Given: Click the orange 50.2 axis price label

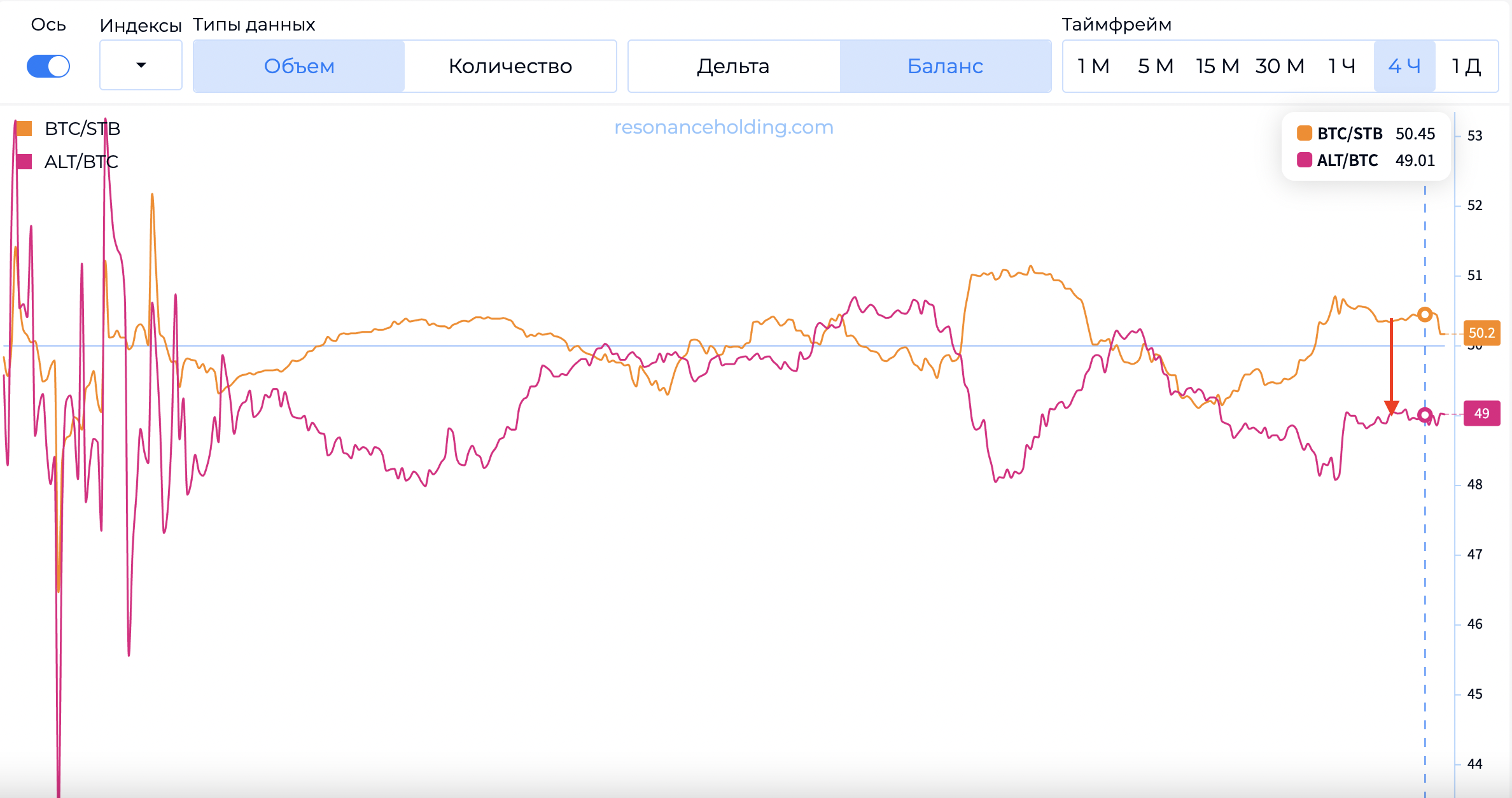Looking at the screenshot, I should point(1481,333).
